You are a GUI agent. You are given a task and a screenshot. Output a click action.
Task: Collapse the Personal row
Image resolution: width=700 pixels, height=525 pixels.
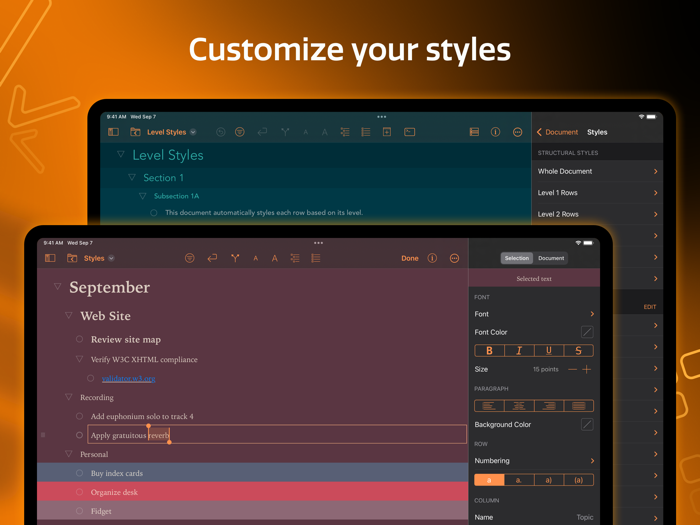[68, 454]
